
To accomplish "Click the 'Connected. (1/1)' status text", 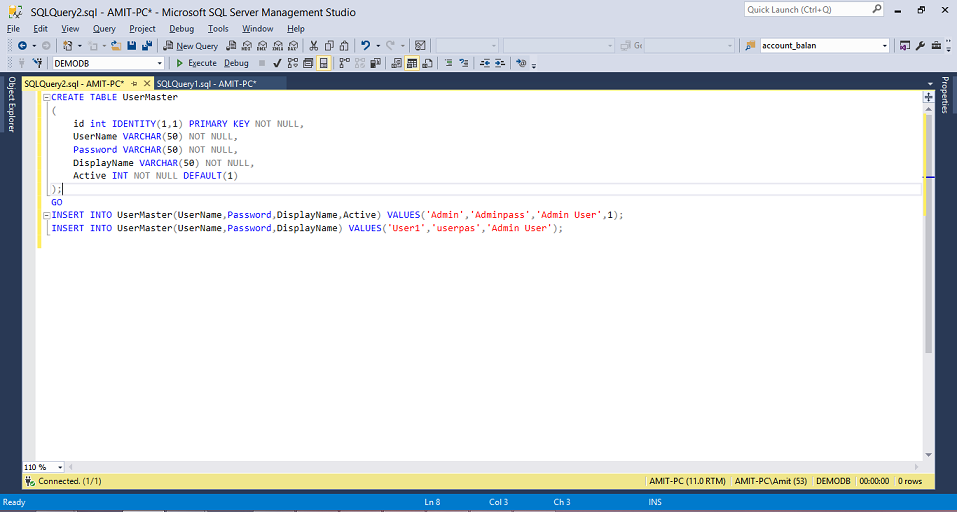I will point(70,481).
